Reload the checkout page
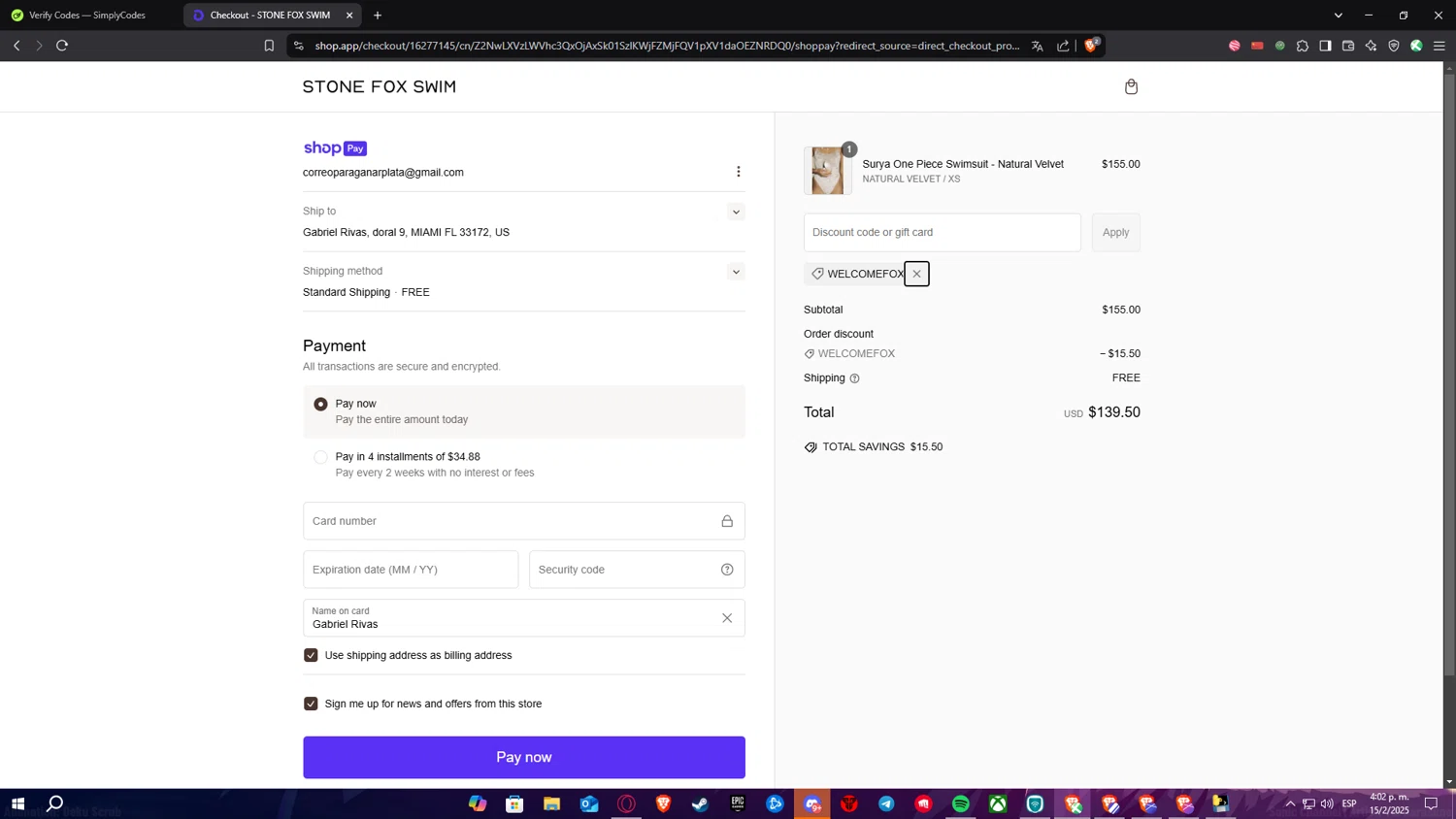 coord(62,46)
